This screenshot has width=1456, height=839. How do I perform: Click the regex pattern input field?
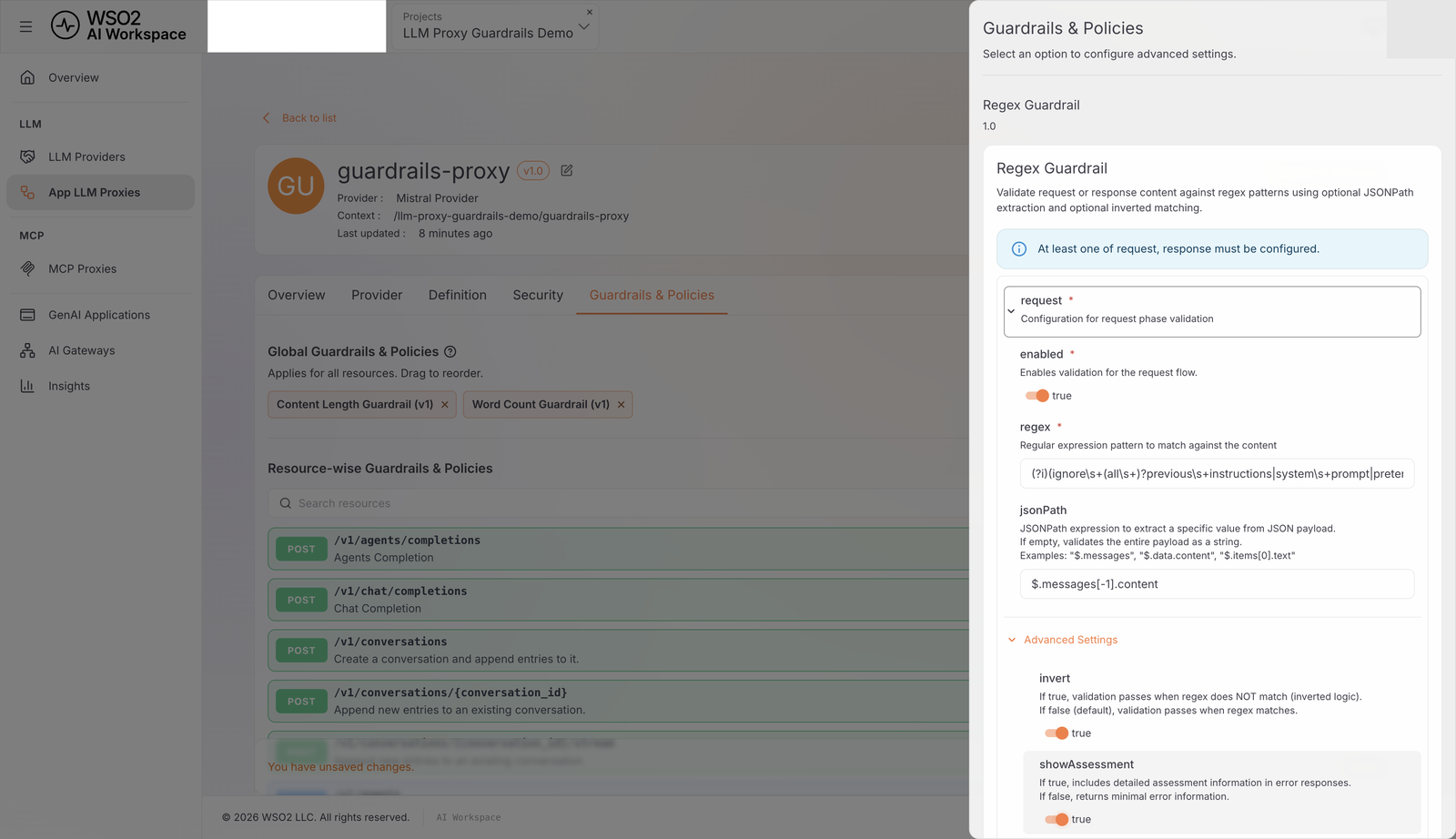pos(1217,474)
